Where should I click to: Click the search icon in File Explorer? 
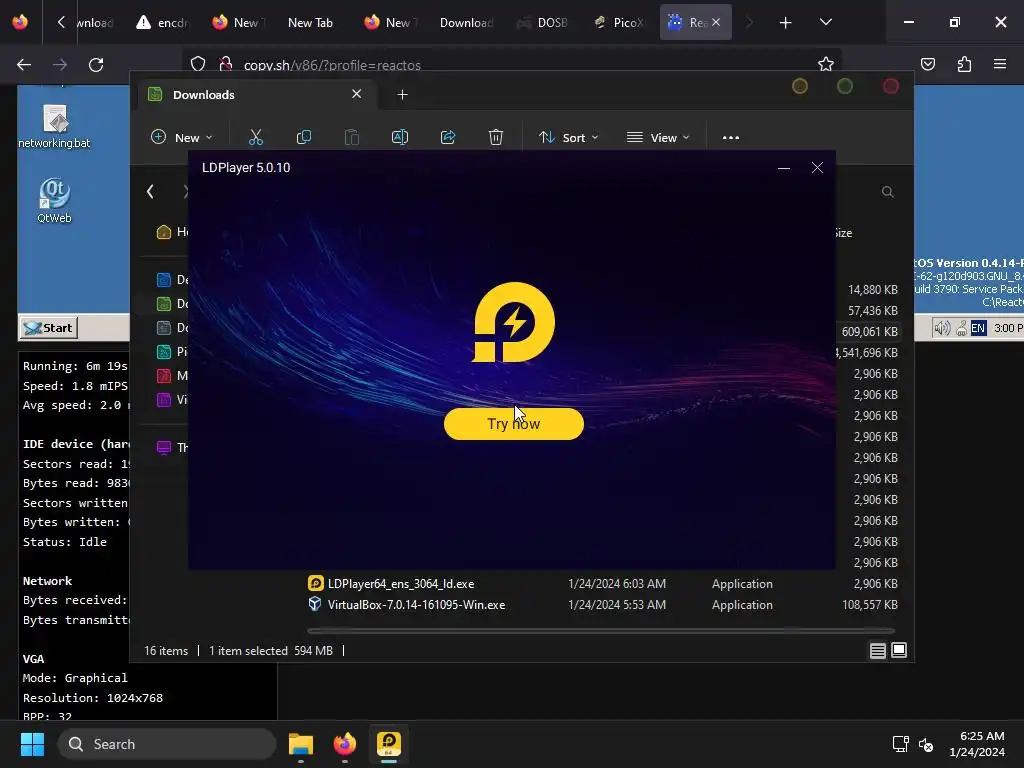click(x=888, y=191)
